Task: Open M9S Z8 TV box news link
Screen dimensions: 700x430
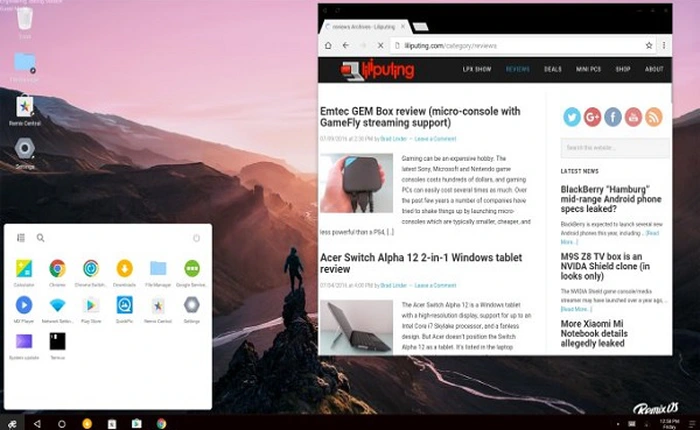Action: 605,266
